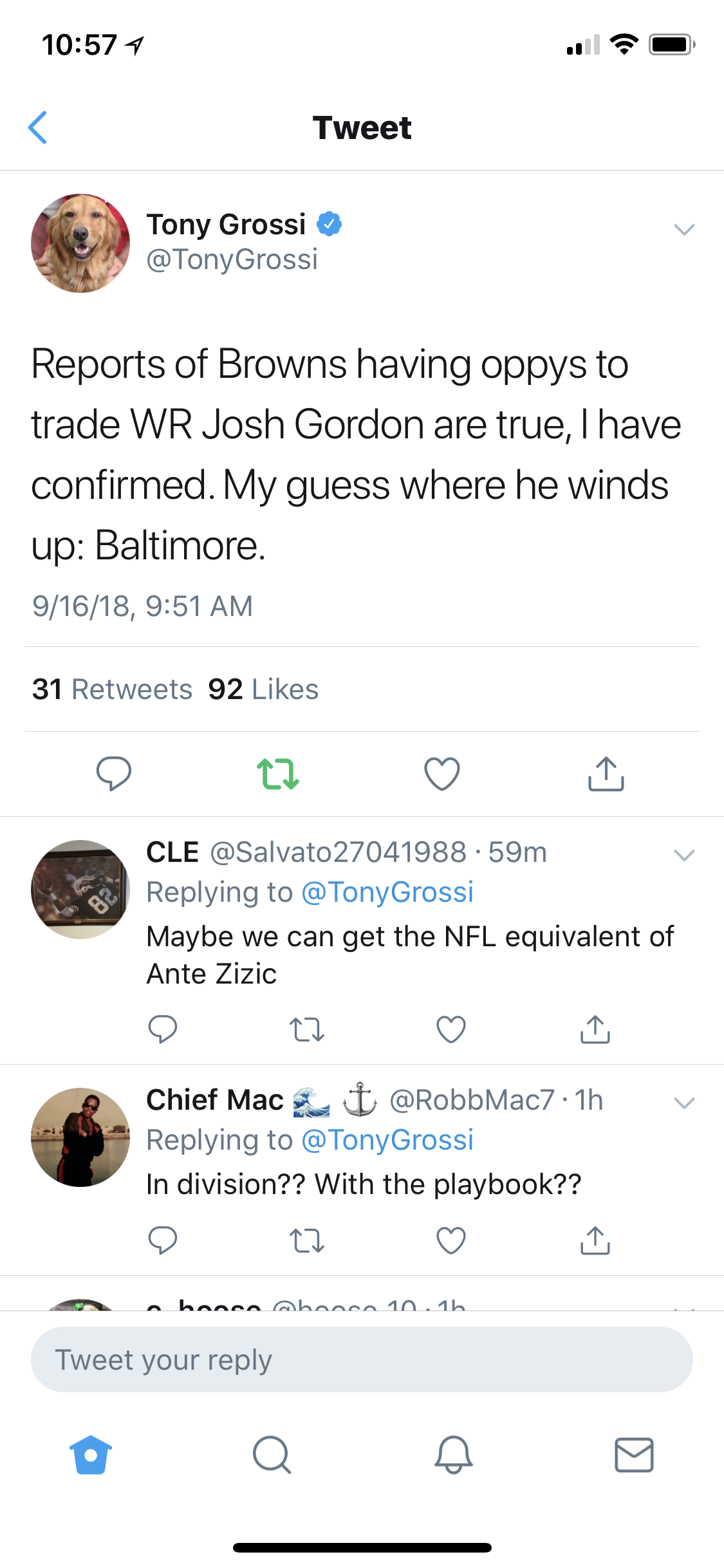Share Chief Mac's playbook reply
Viewport: 724px width, 1568px height.
595,1240
